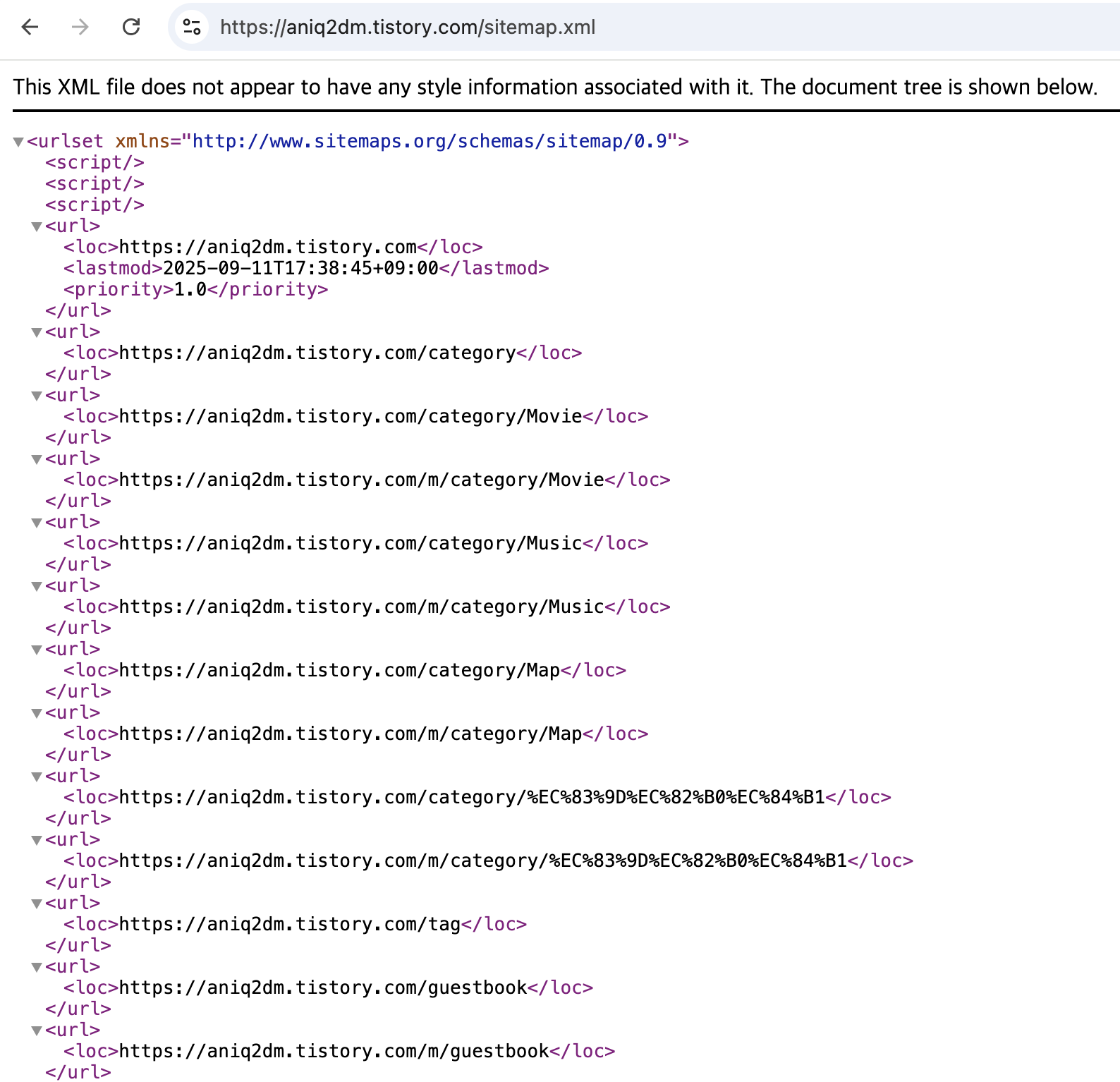Screen dimensions: 1120x1082
Task: Click loc text ending in /tag
Action: point(290,924)
